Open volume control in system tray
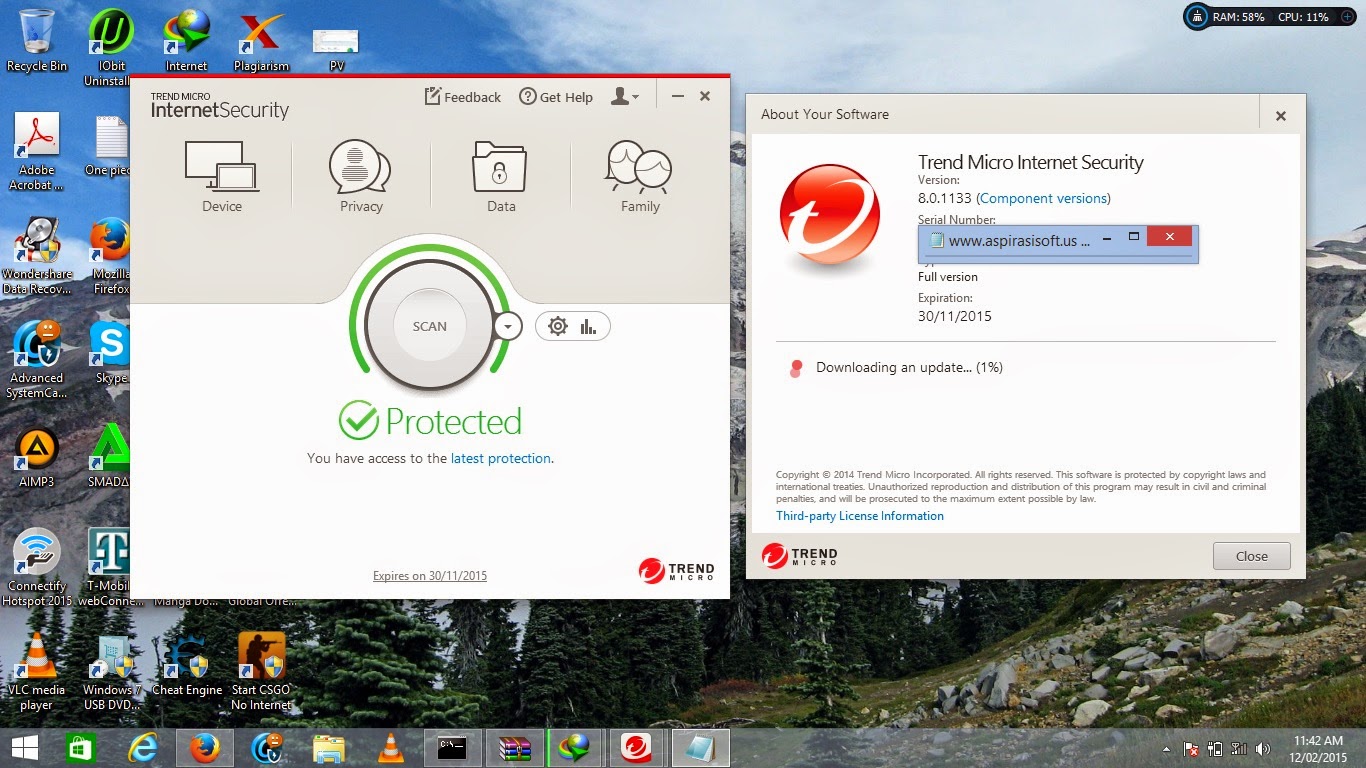 (x=1263, y=748)
